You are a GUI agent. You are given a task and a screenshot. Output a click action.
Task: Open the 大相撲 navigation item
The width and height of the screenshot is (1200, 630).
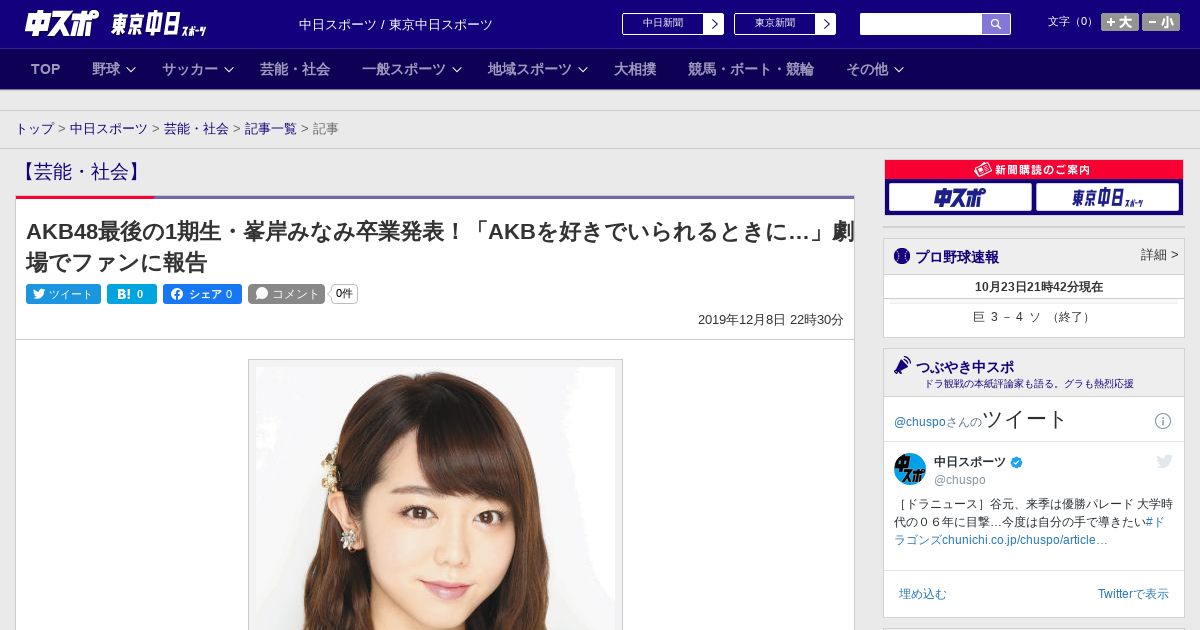point(635,69)
